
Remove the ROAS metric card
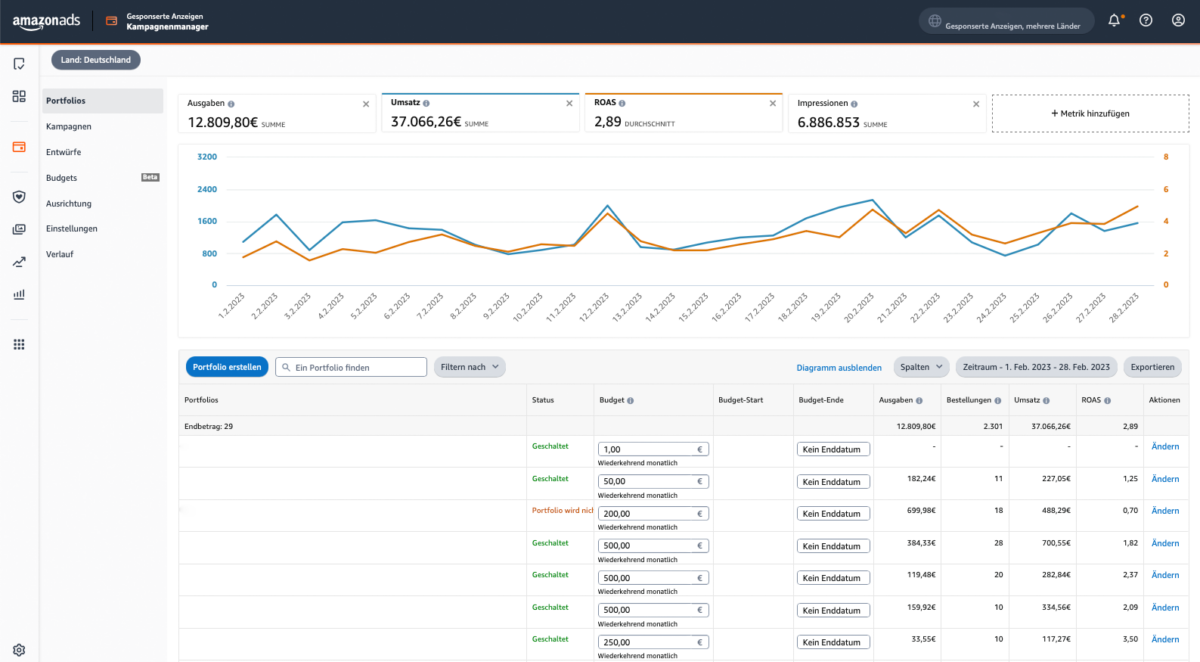(773, 103)
